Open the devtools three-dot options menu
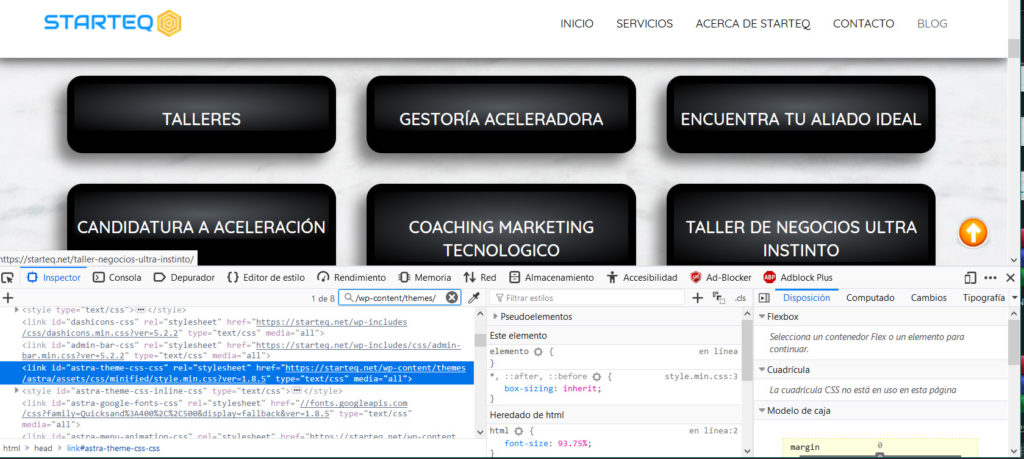This screenshot has width=1024, height=459. [990, 277]
